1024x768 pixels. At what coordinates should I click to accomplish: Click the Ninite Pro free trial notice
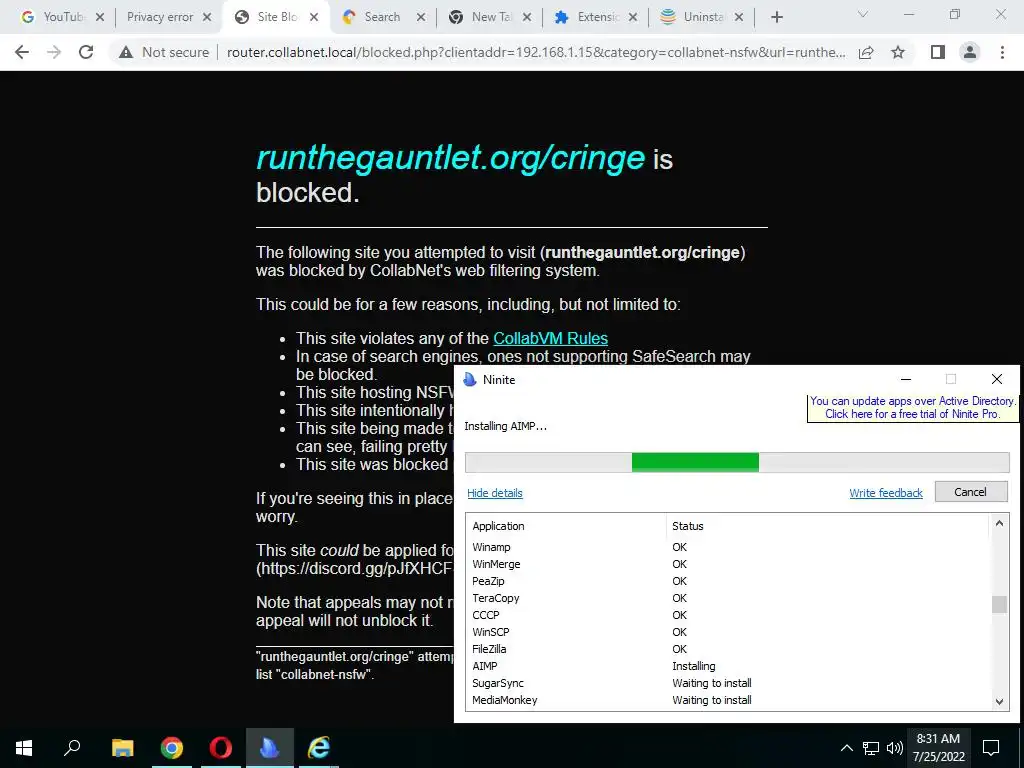[912, 408]
